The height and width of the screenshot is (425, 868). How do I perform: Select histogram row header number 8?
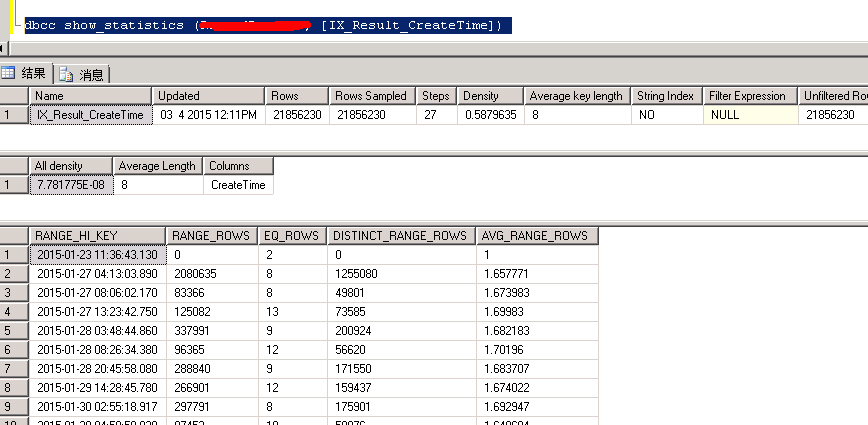tap(14, 388)
